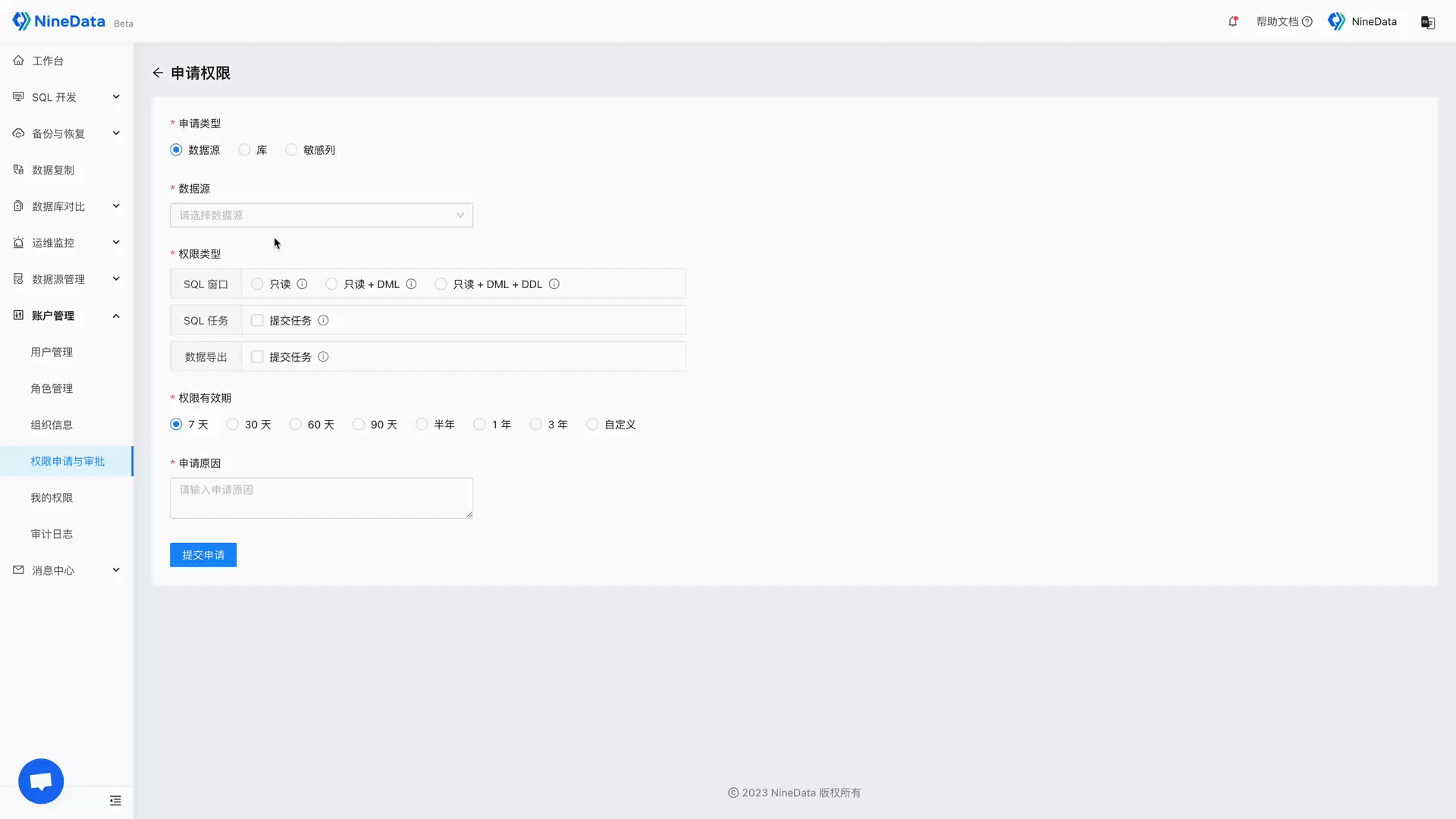Screen dimensions: 1456x819
Task: Click the info icon next to 只读 + DML
Action: [x=411, y=284]
